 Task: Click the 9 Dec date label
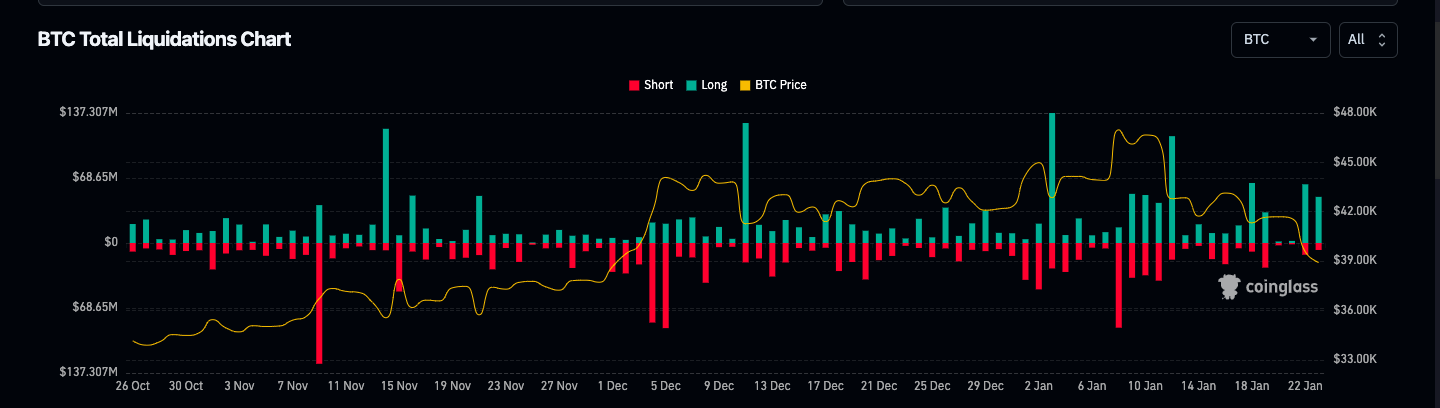719,385
